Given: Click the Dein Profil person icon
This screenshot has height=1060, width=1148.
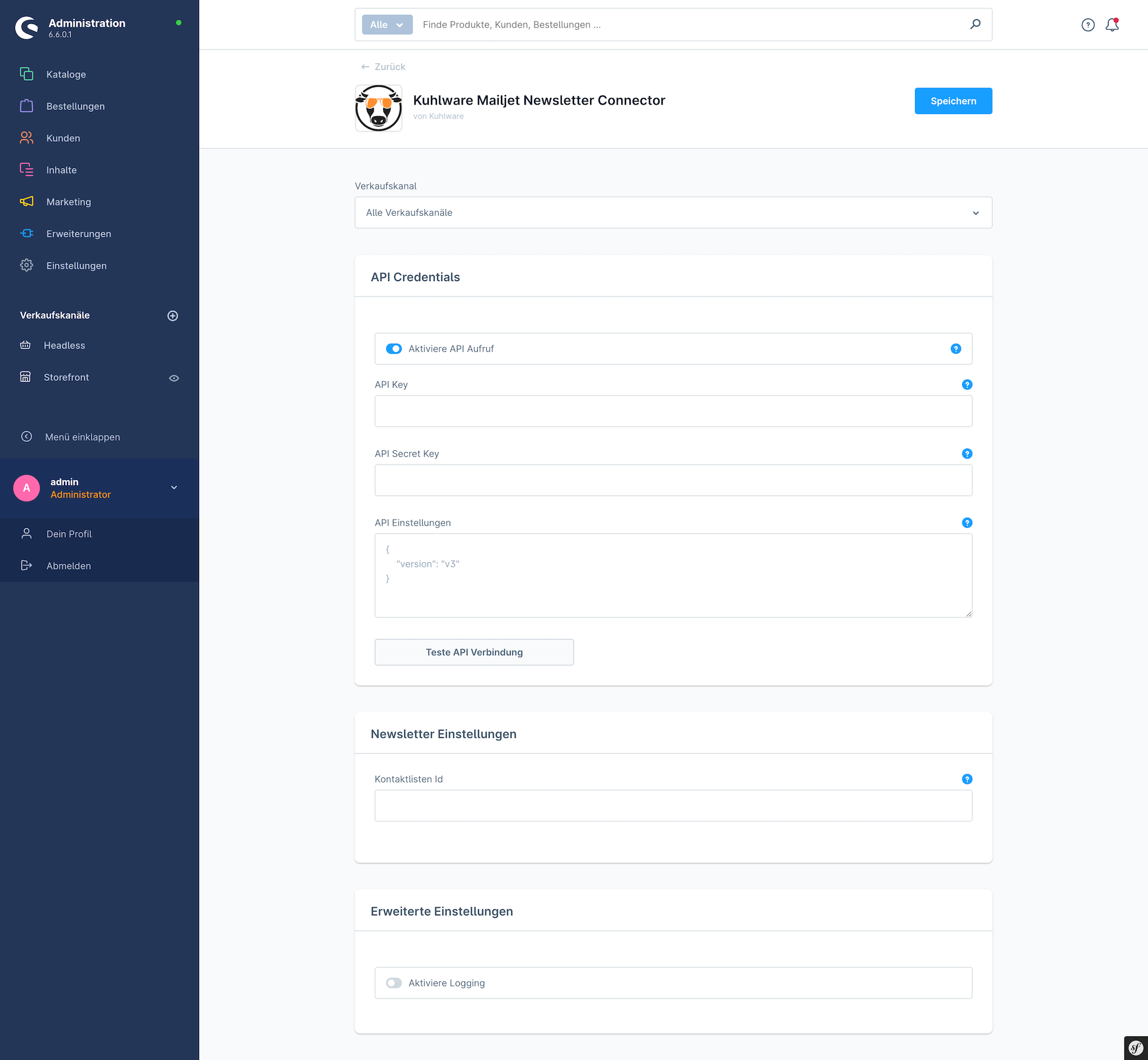Looking at the screenshot, I should tap(26, 533).
